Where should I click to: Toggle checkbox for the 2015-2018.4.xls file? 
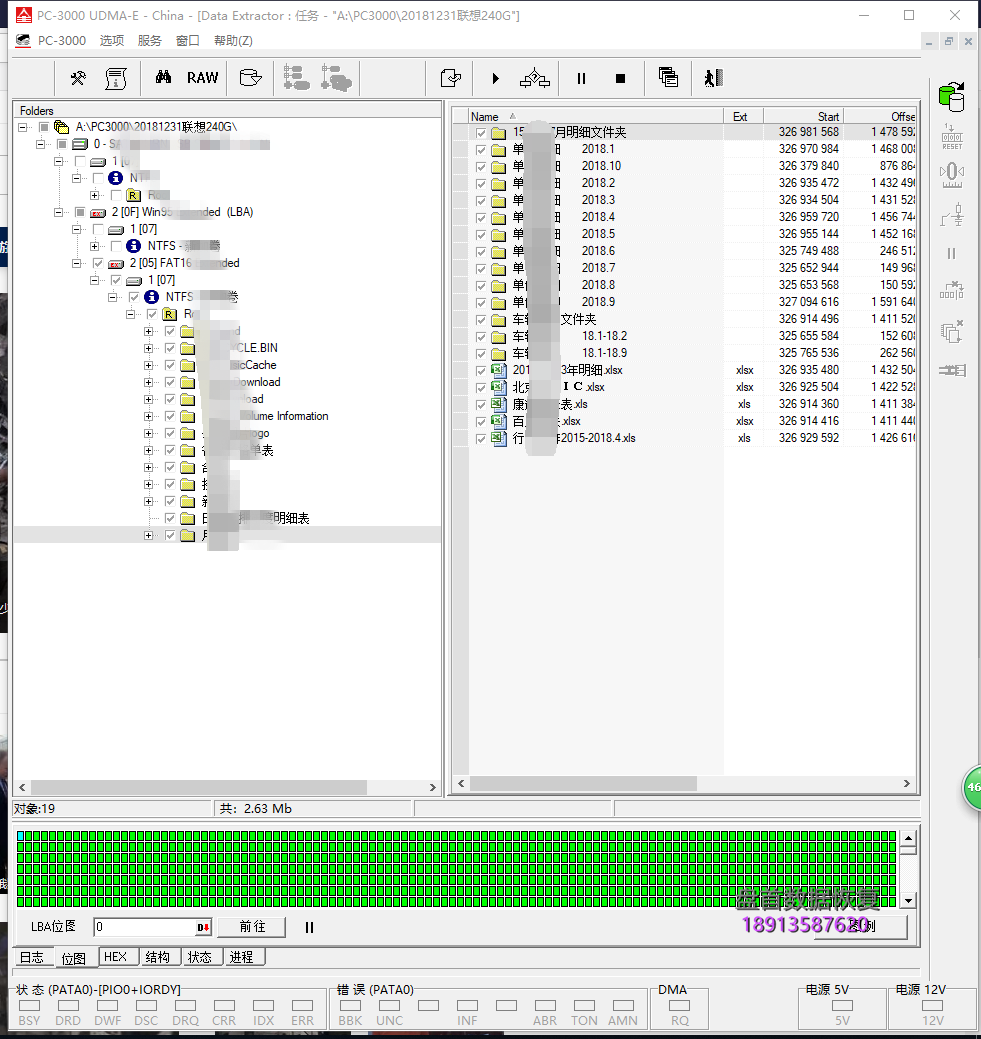click(481, 438)
